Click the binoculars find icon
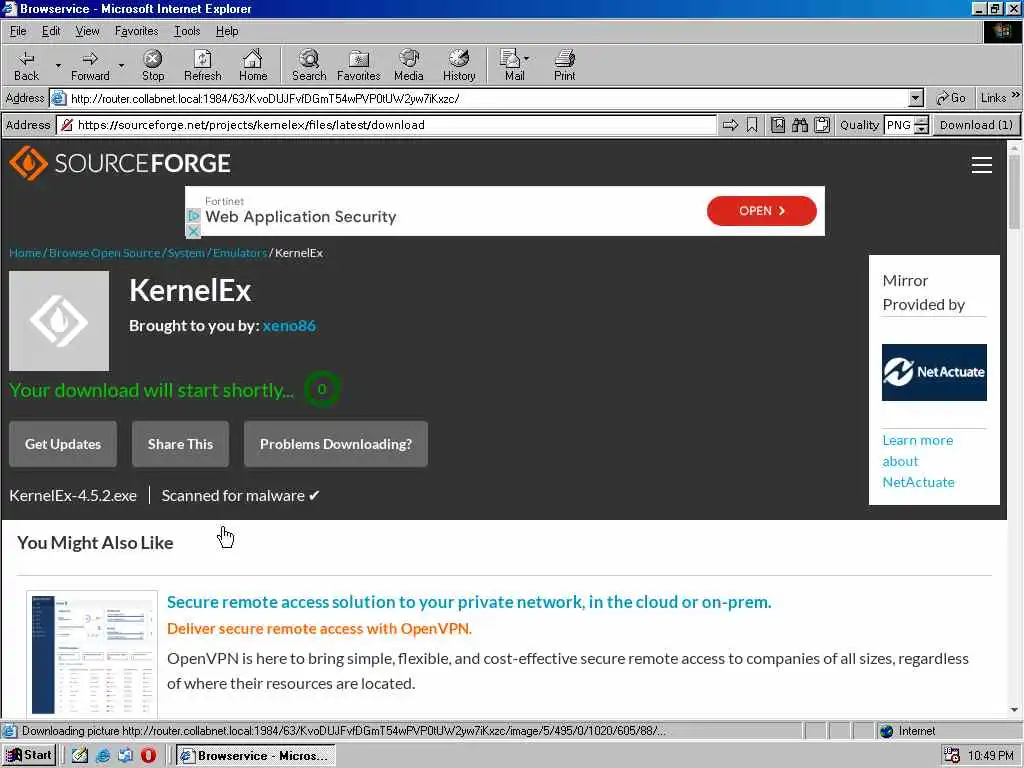The height and width of the screenshot is (768, 1024). [800, 125]
